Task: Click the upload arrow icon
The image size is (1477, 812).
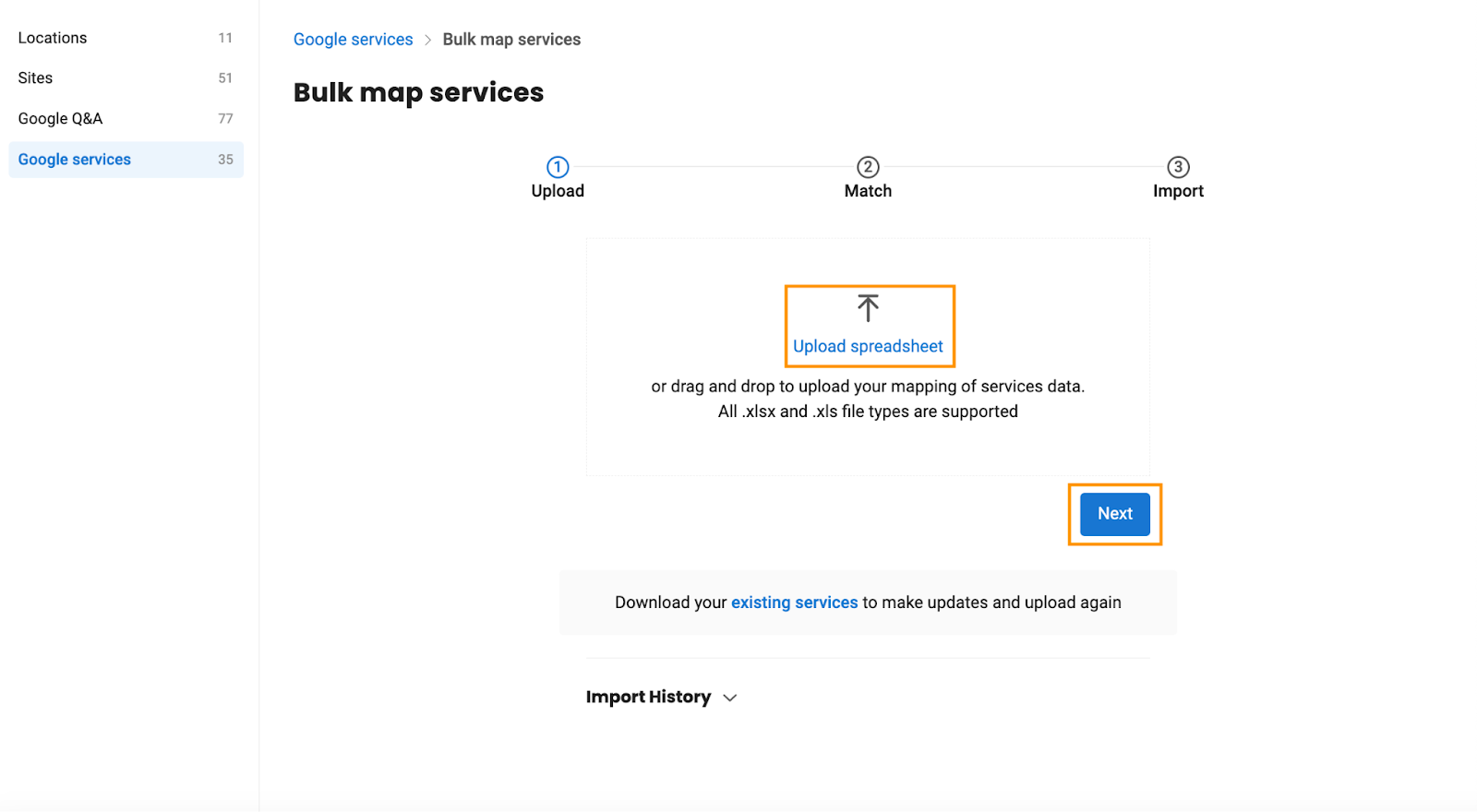Action: (x=868, y=308)
